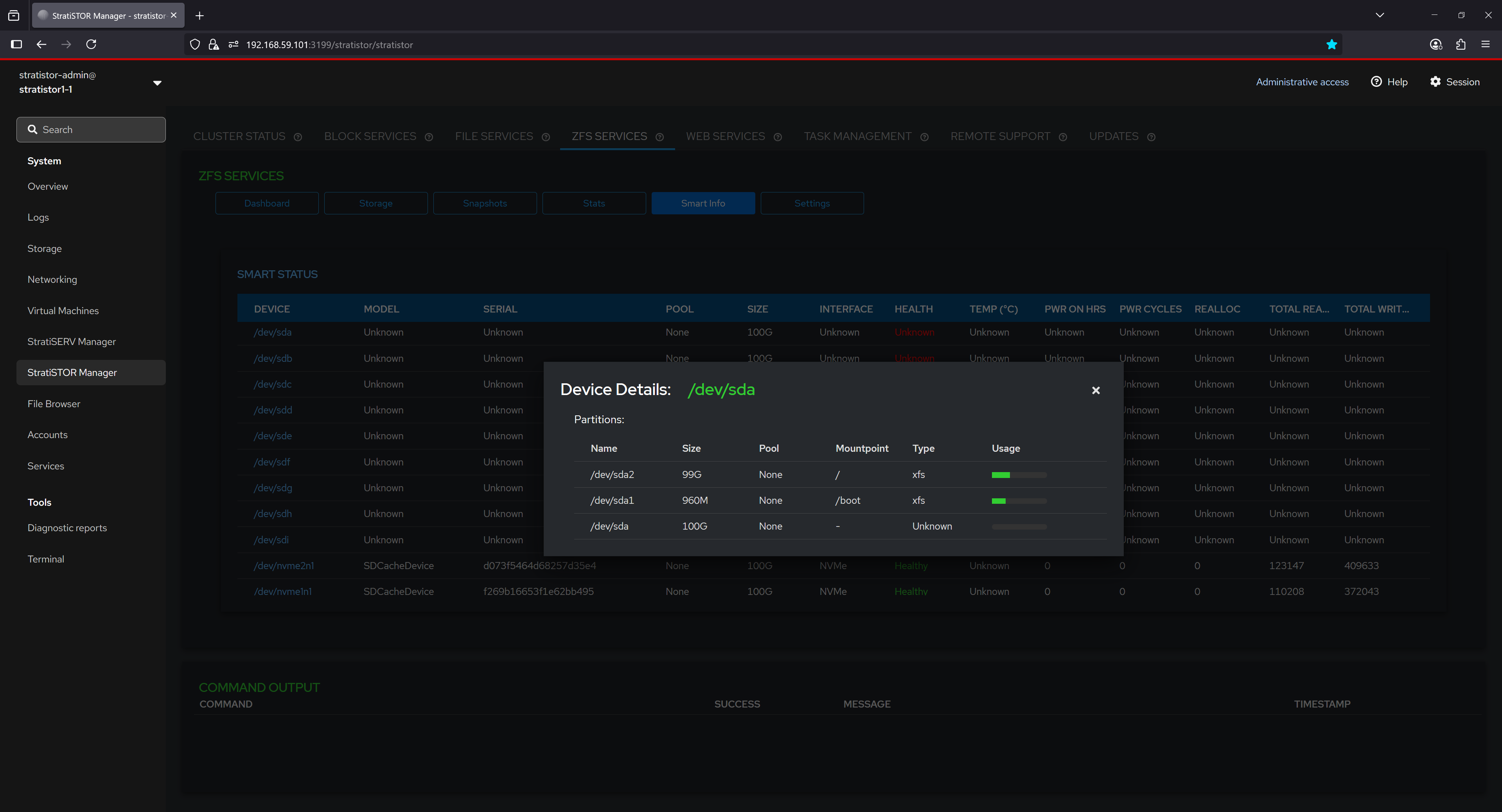Close the Device Details dialog

(1096, 391)
